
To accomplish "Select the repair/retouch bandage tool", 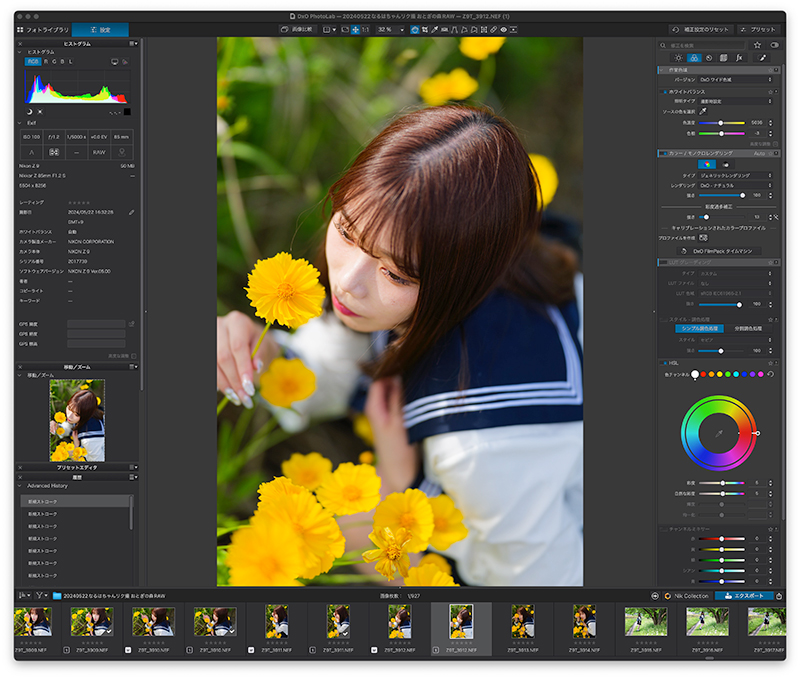I will (494, 30).
